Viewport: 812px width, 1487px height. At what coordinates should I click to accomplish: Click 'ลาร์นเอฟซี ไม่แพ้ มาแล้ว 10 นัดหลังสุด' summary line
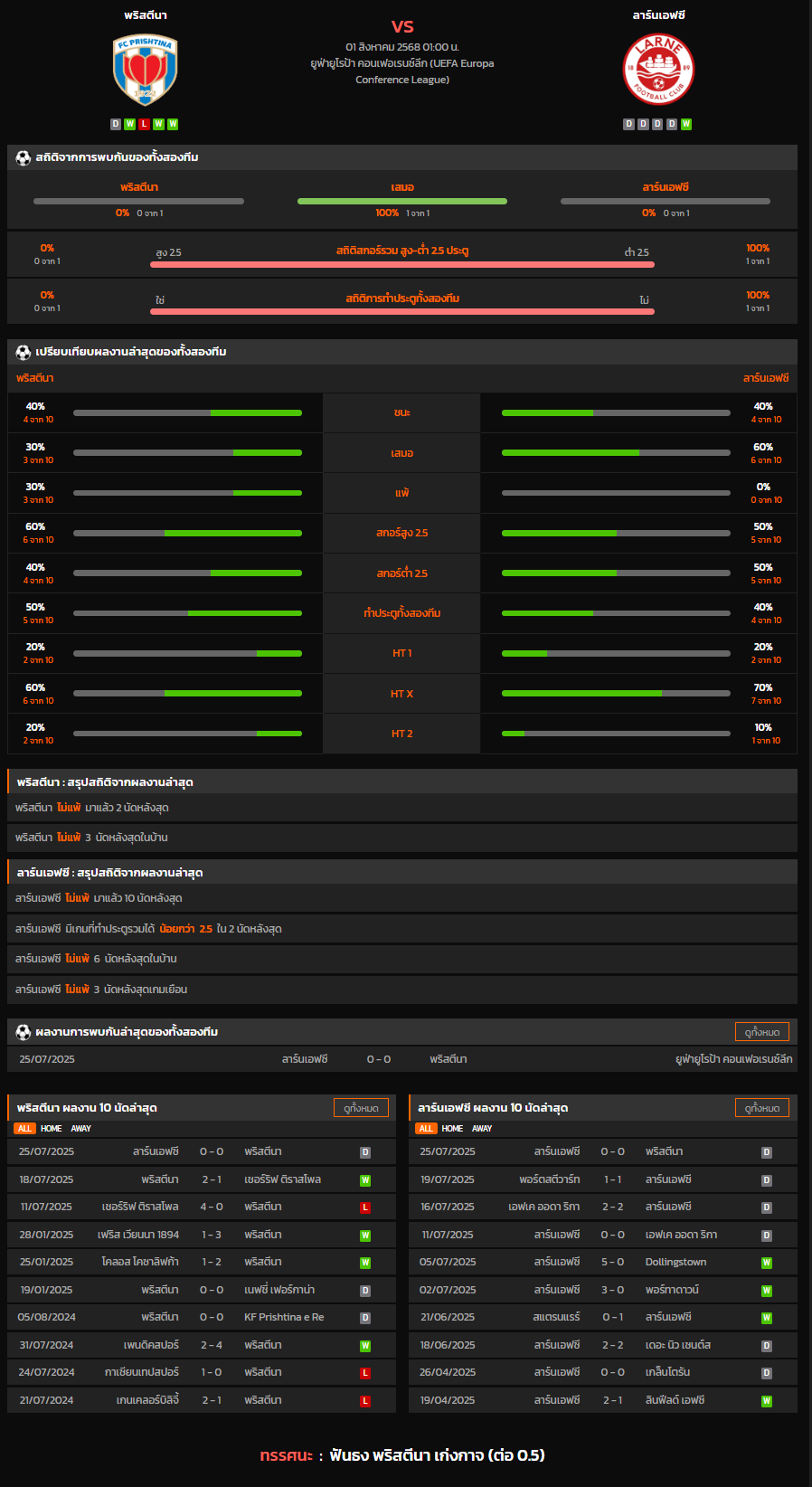402,898
